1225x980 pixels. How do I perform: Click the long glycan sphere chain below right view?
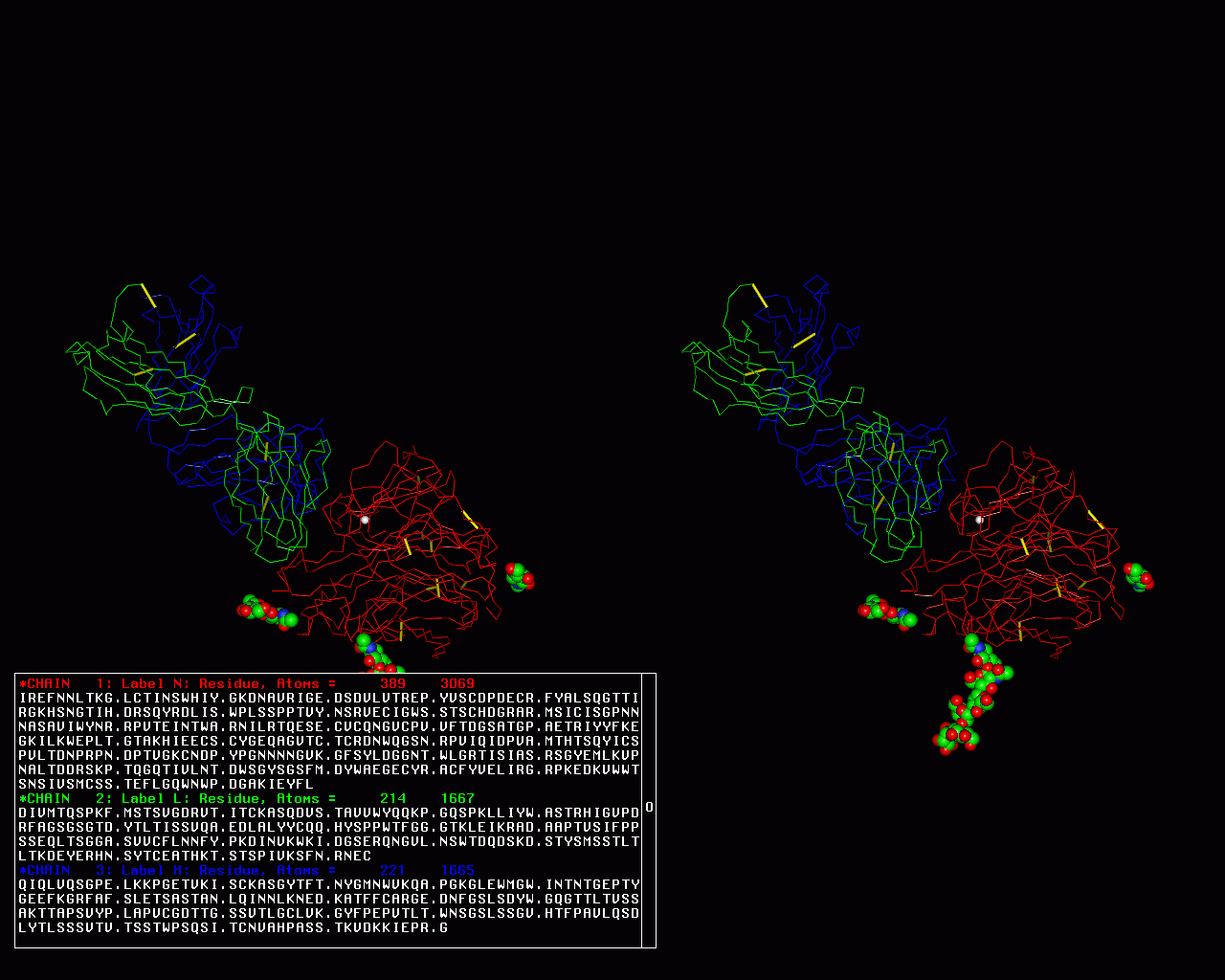pos(971,699)
